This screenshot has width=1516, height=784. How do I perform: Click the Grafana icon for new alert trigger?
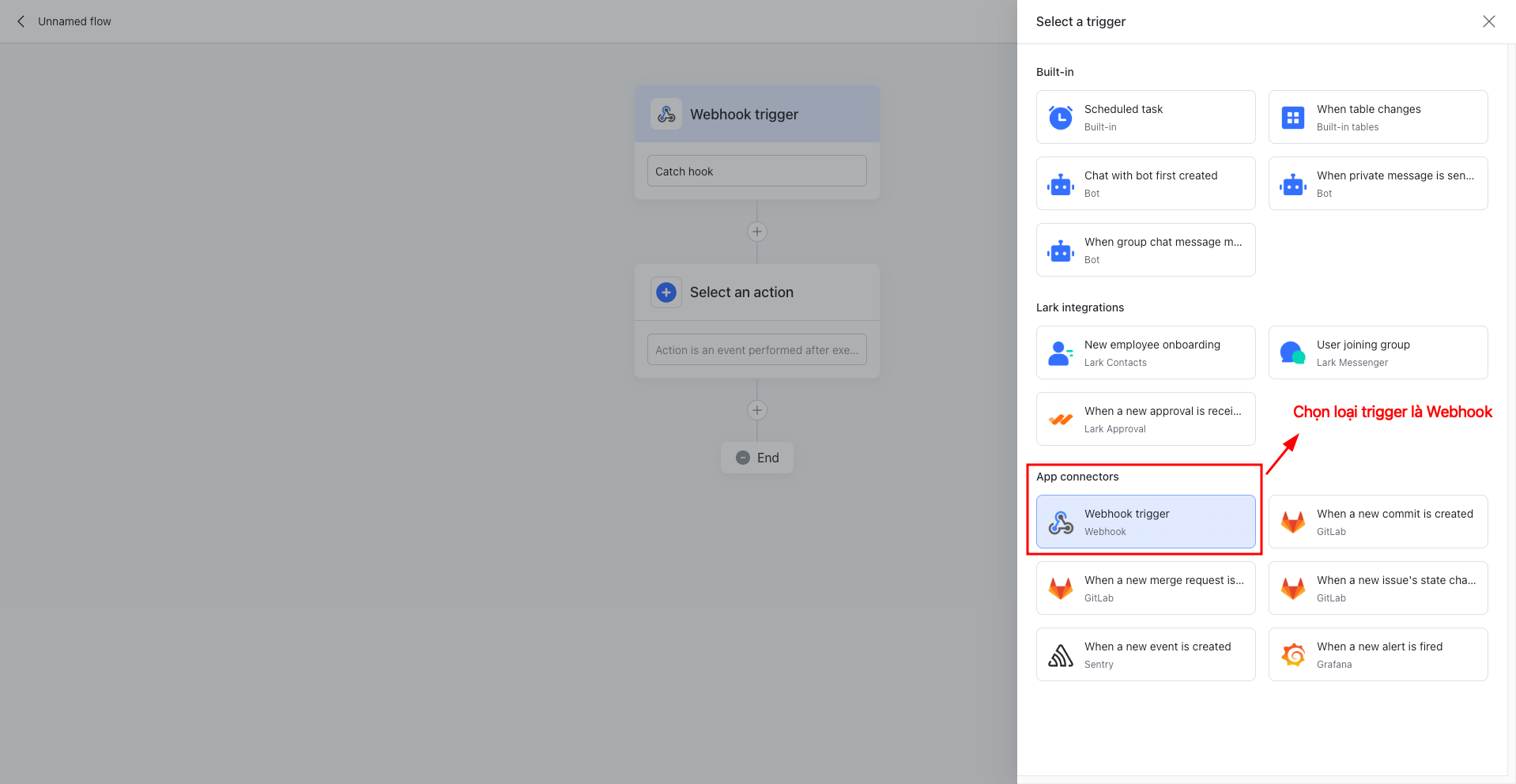pyautogui.click(x=1293, y=654)
